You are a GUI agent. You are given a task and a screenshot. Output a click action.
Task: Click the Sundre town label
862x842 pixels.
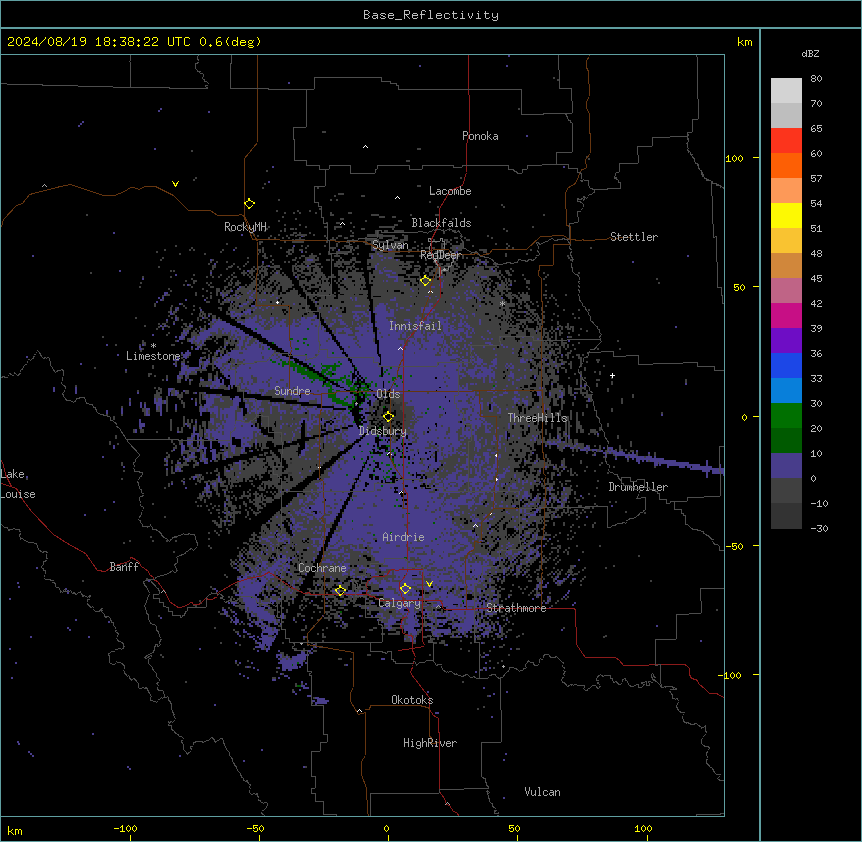(292, 391)
